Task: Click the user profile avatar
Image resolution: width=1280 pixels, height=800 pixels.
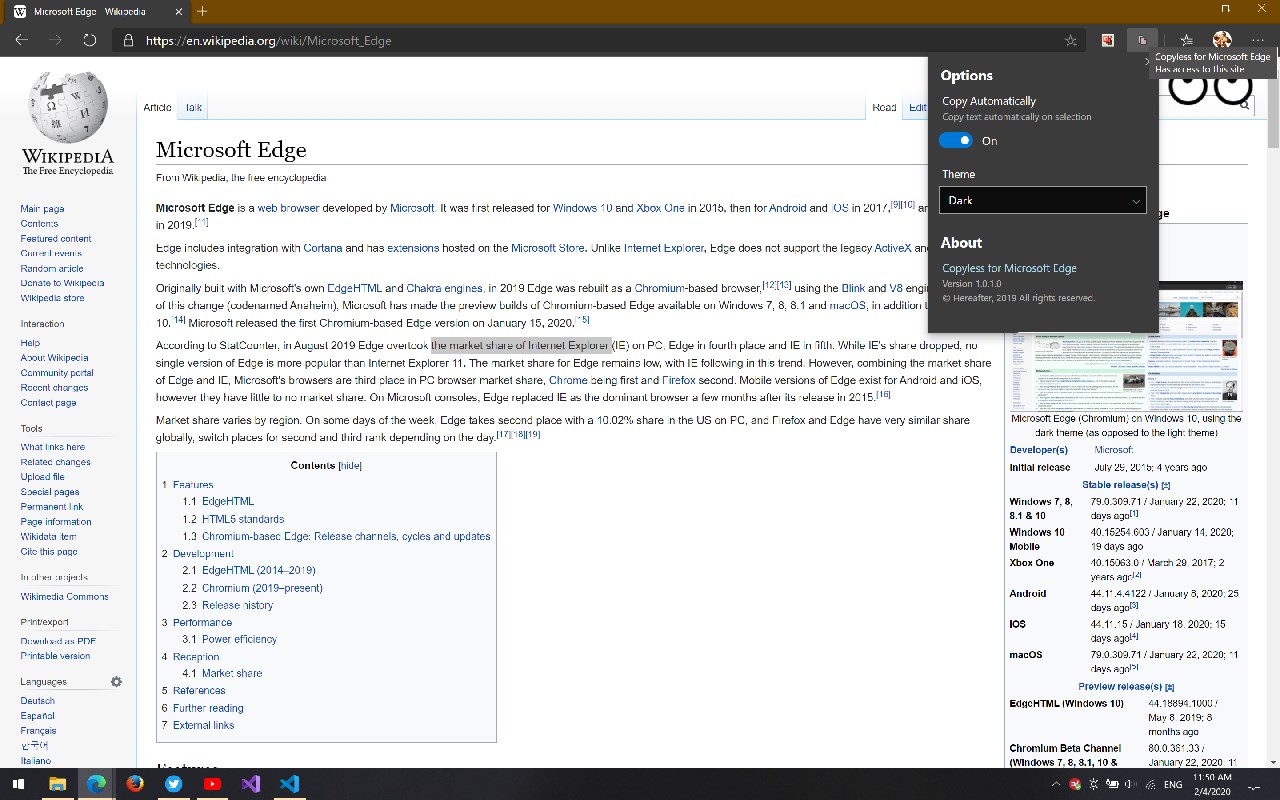Action: pos(1222,40)
